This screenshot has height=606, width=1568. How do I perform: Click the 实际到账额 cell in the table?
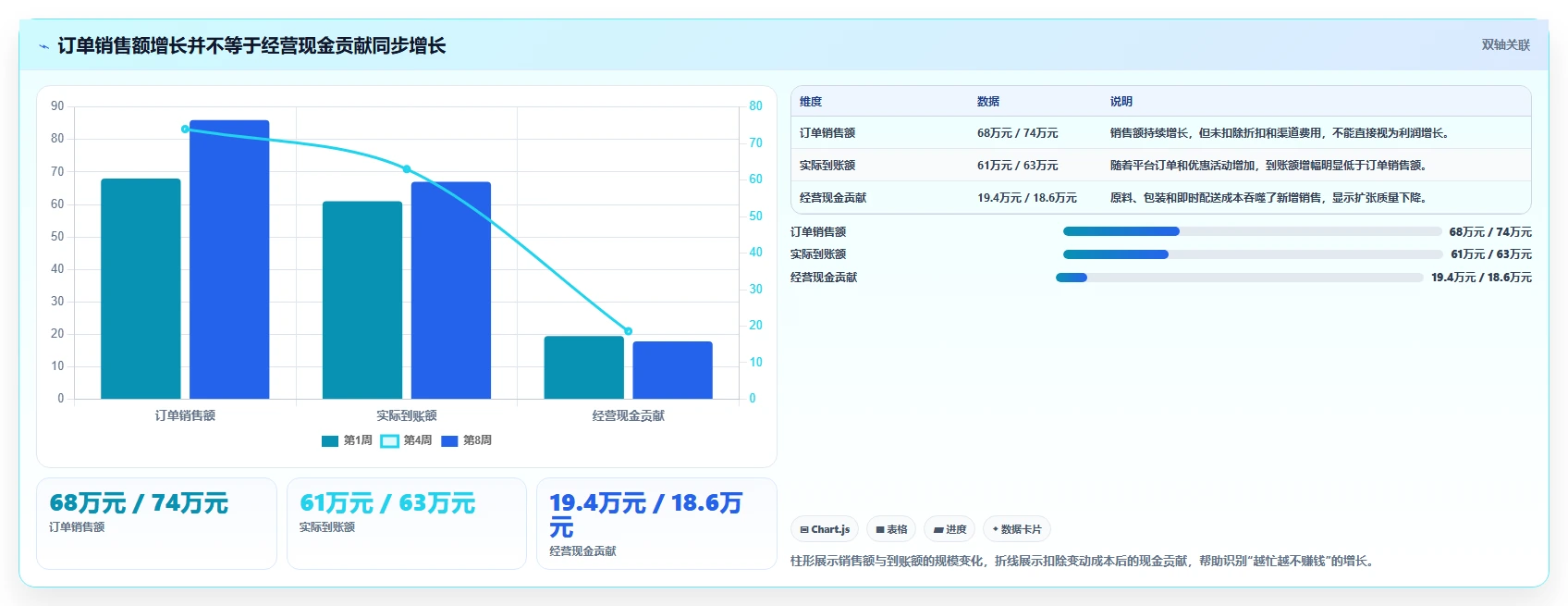tap(827, 166)
